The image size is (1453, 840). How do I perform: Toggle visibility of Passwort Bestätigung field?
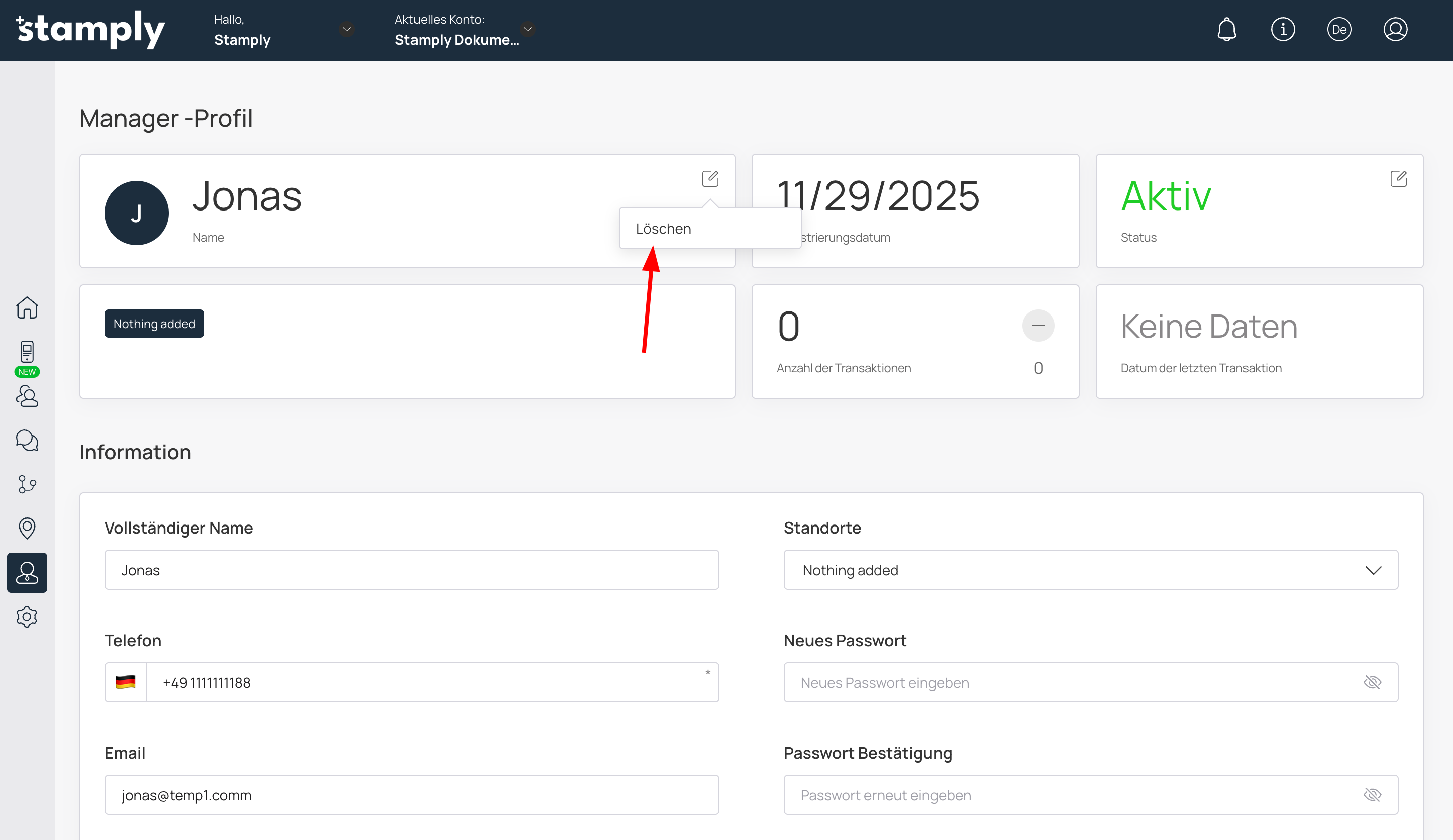(1372, 795)
